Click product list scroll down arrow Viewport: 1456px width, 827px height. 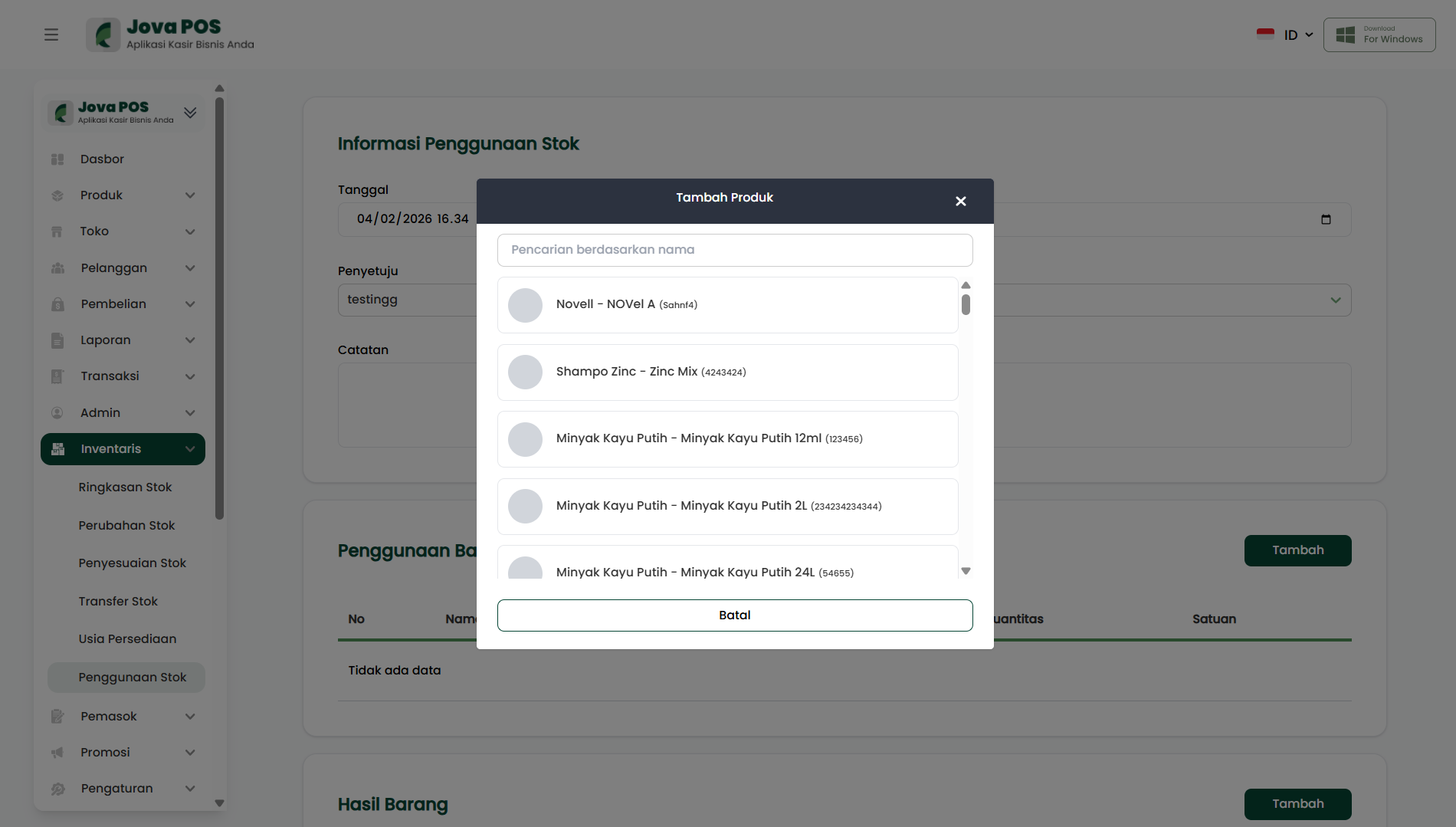(966, 571)
